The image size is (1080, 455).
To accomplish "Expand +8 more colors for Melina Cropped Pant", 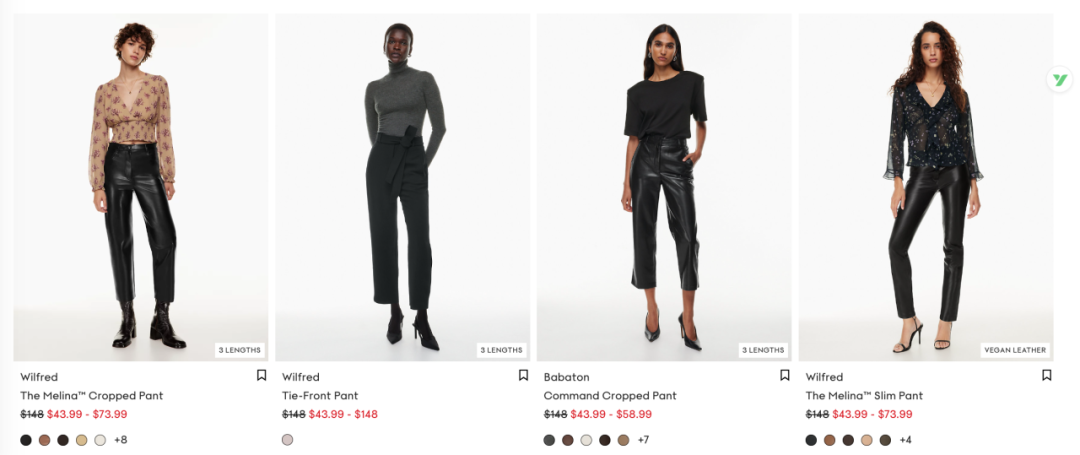I will click(121, 440).
